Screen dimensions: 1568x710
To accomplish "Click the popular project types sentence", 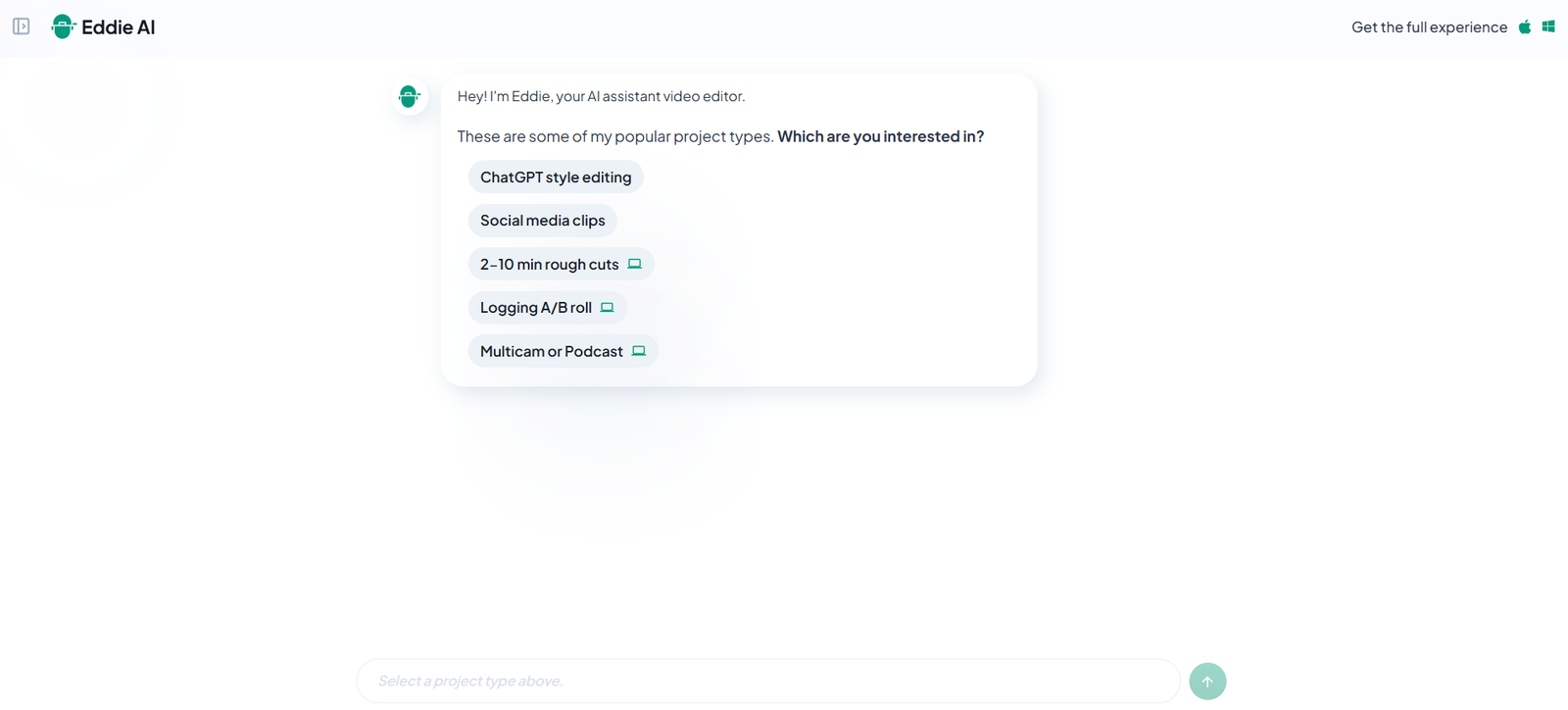I will click(x=615, y=136).
